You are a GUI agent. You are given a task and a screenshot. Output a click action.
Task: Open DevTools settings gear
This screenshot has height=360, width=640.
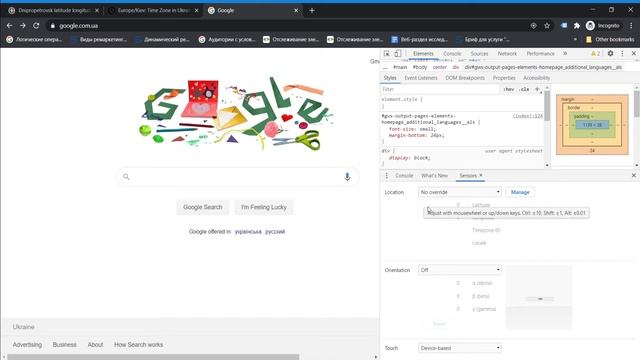[610, 53]
